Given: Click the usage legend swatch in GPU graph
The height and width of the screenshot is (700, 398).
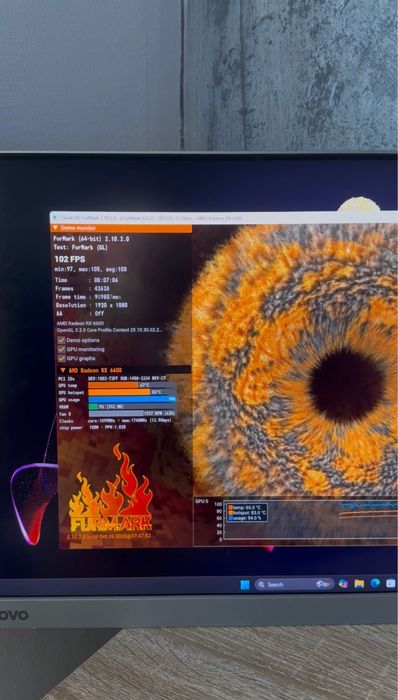Looking at the screenshot, I should point(230,518).
